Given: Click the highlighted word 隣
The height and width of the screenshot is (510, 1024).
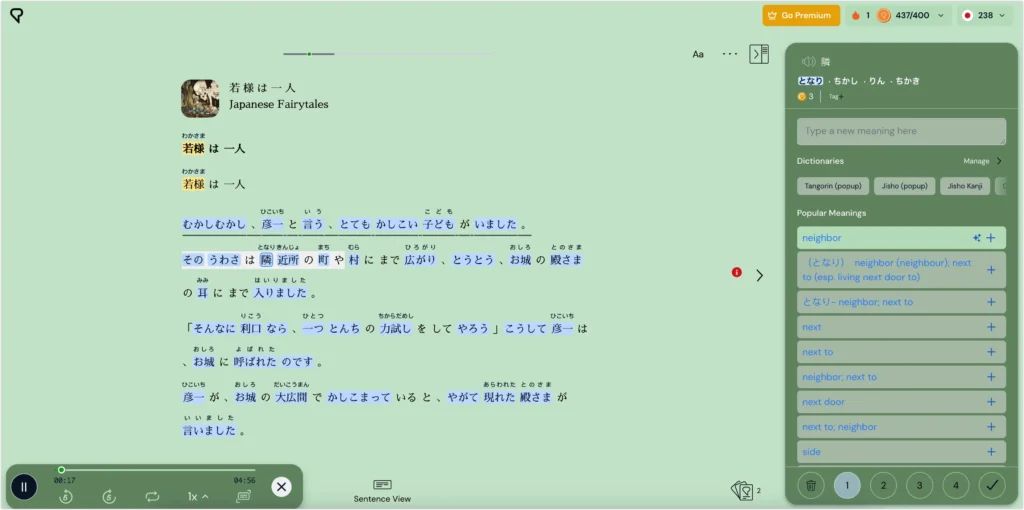Looking at the screenshot, I should coord(266,260).
